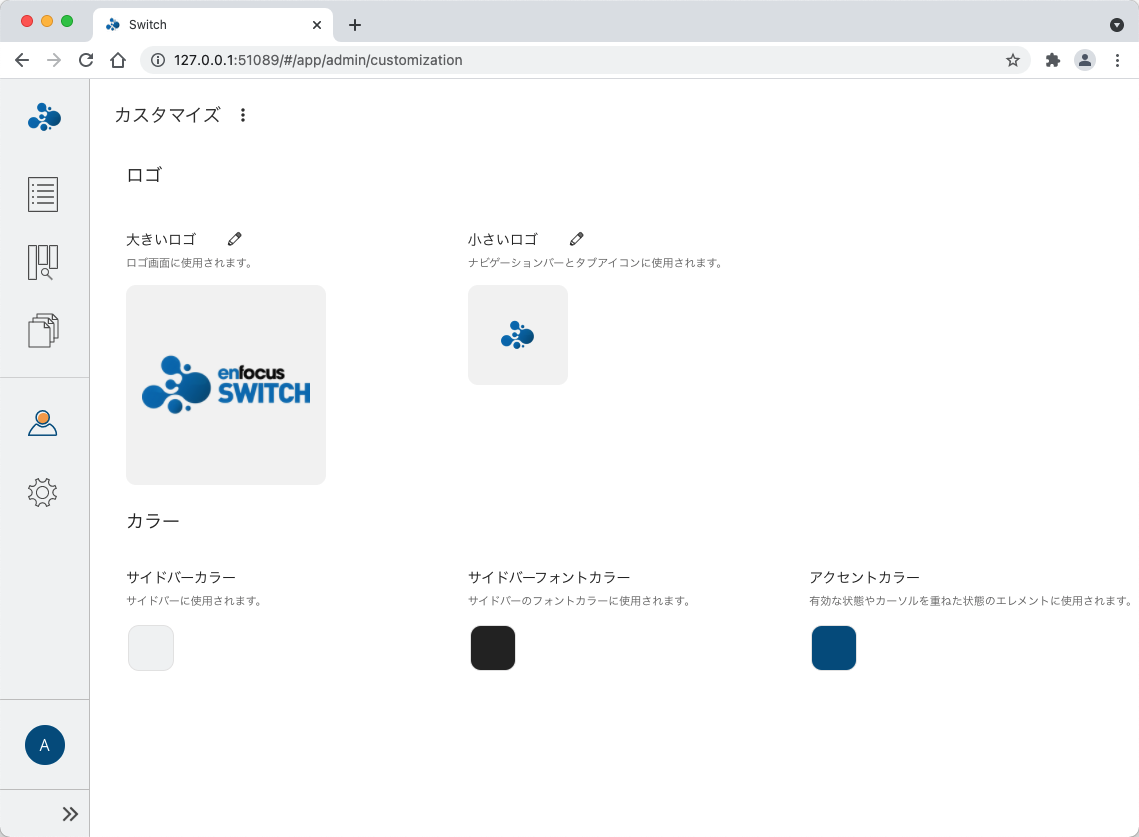Reload the page

tap(86, 60)
